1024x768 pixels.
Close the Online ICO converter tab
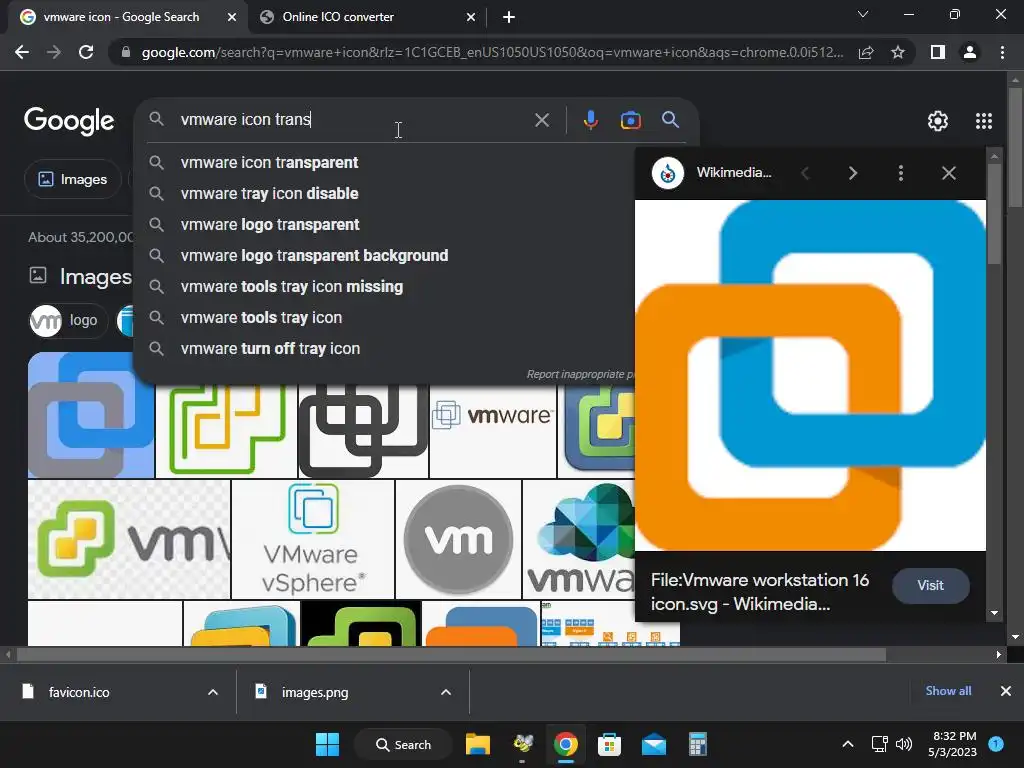tap(471, 17)
